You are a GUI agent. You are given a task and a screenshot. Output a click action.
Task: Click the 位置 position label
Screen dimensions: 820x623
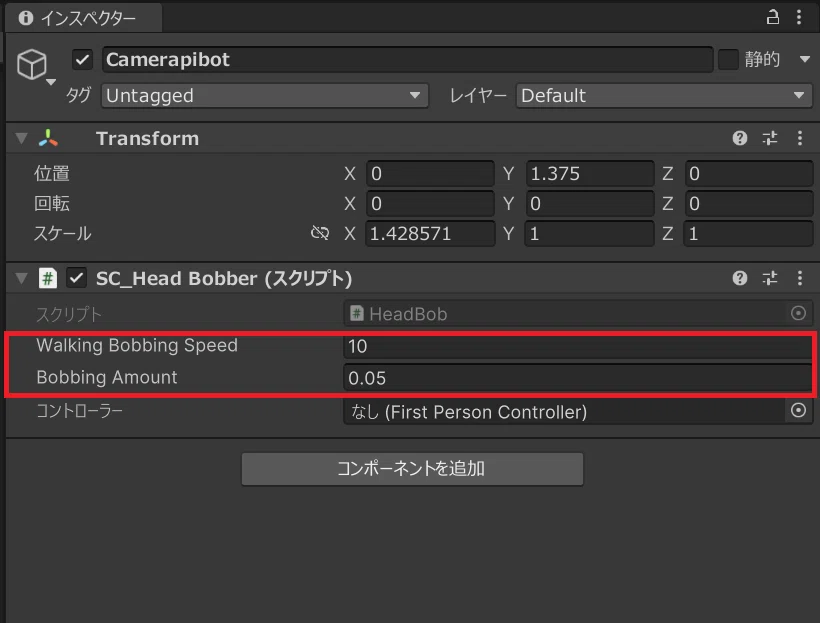coord(52,173)
